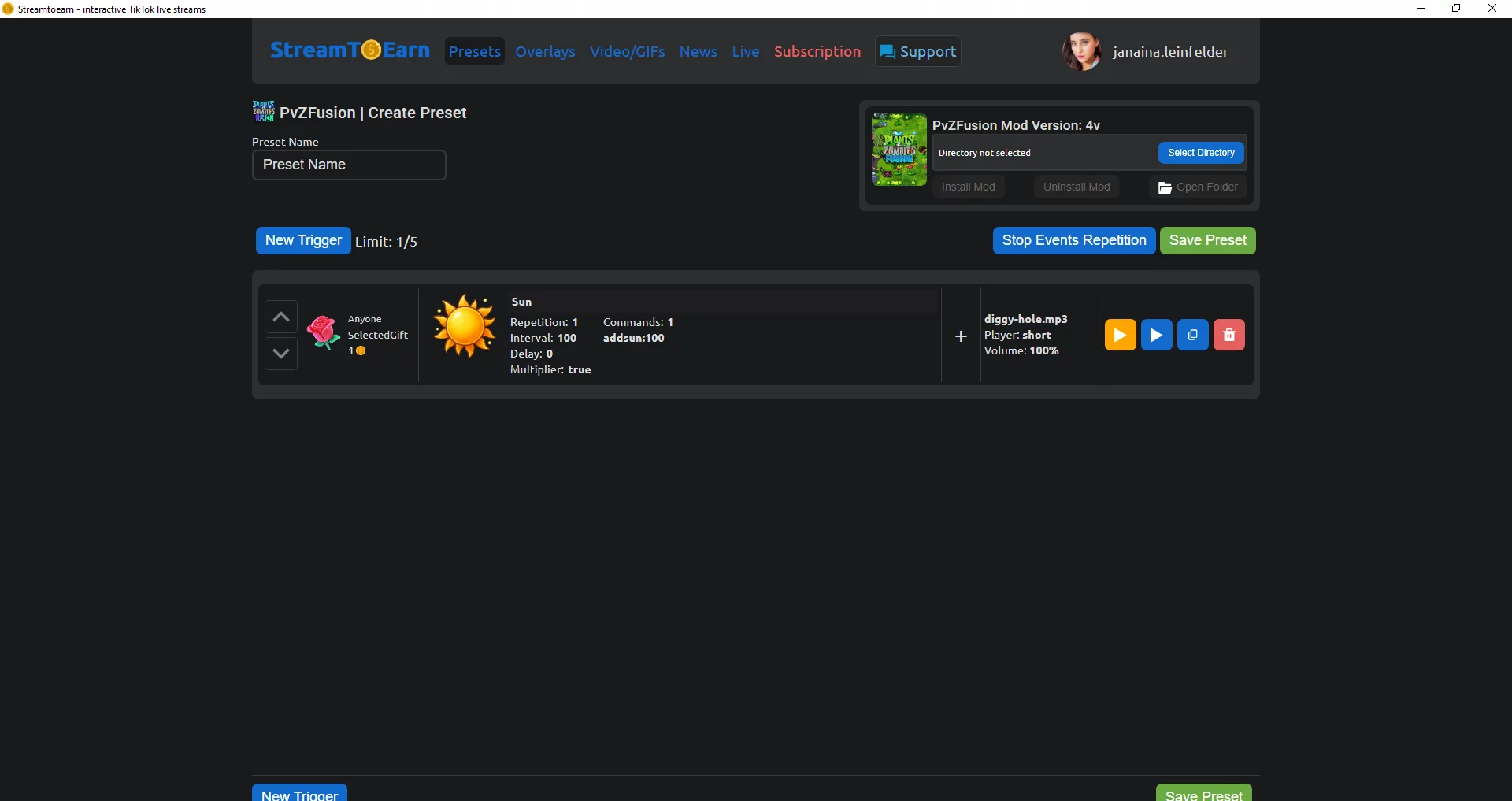1512x801 pixels.
Task: Open the Subscription tab
Action: tap(817, 51)
